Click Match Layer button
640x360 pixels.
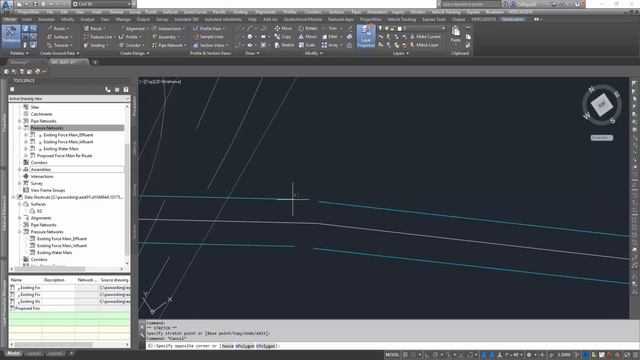(x=424, y=45)
